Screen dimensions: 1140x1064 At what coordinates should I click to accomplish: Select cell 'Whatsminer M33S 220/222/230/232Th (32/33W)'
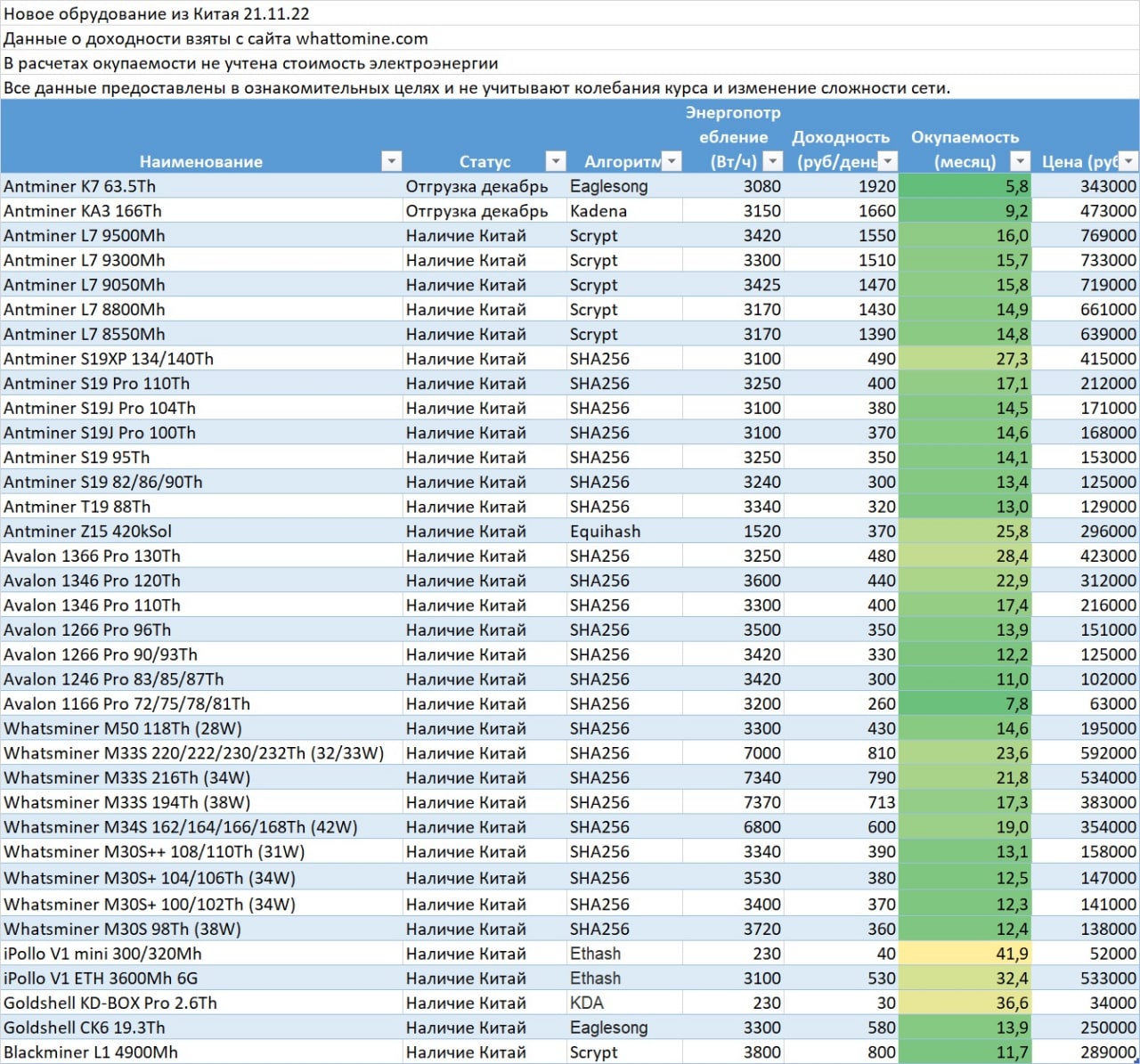pyautogui.click(x=201, y=753)
